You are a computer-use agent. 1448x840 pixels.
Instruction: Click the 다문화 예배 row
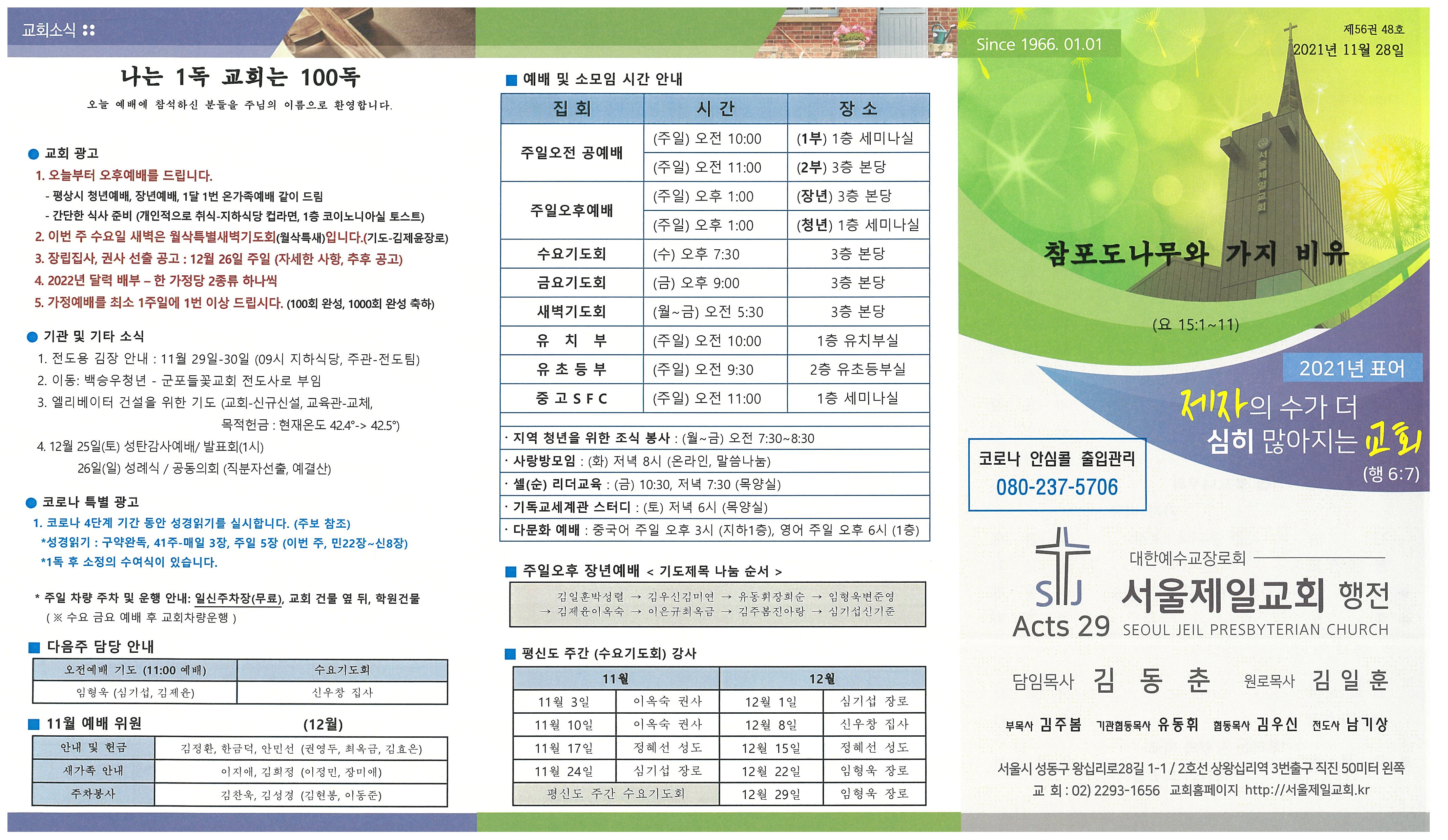click(x=715, y=530)
